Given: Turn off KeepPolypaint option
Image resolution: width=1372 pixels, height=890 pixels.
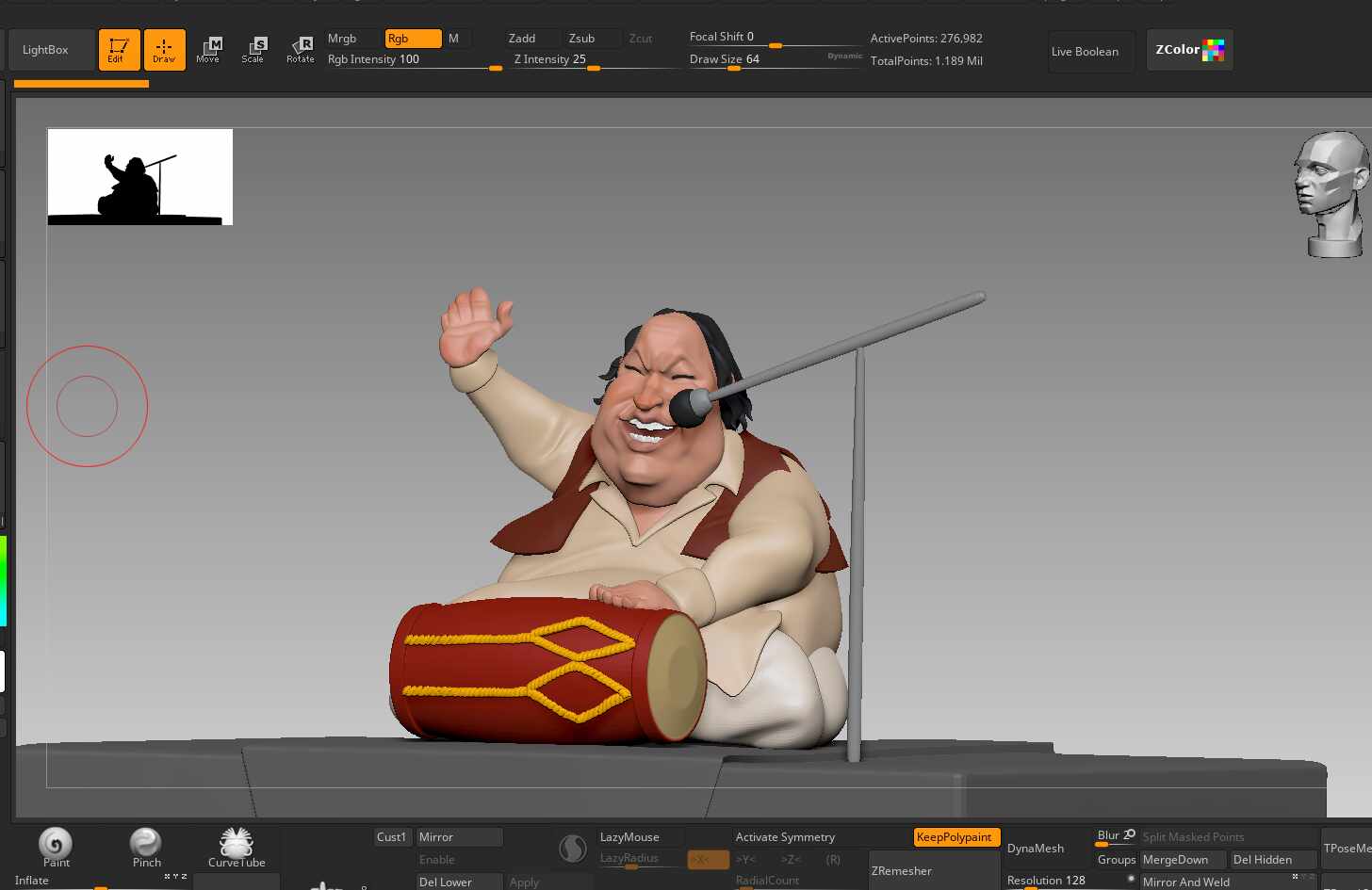Looking at the screenshot, I should pos(955,836).
